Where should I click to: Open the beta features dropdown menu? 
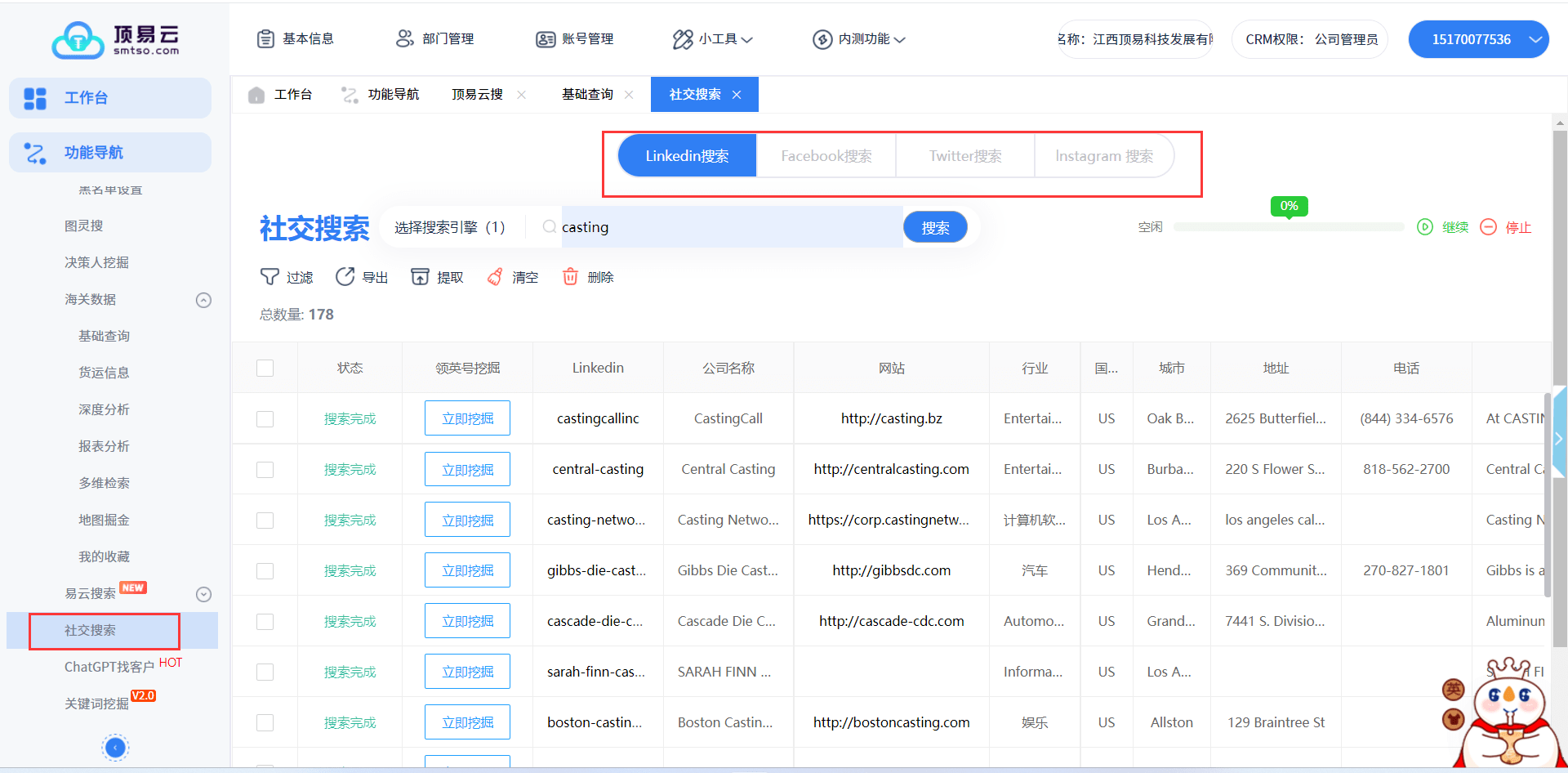tap(858, 39)
